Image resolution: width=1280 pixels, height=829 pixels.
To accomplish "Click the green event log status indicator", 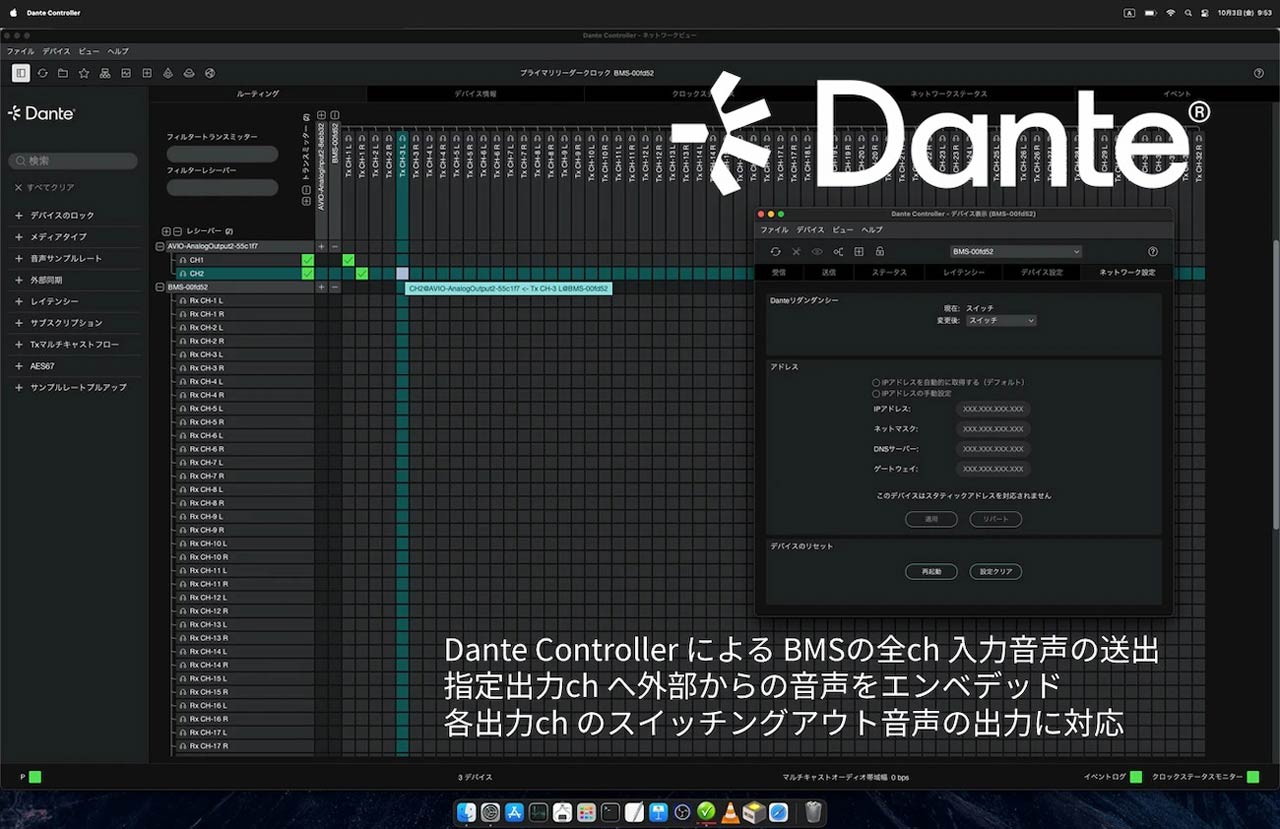I will (x=1136, y=777).
